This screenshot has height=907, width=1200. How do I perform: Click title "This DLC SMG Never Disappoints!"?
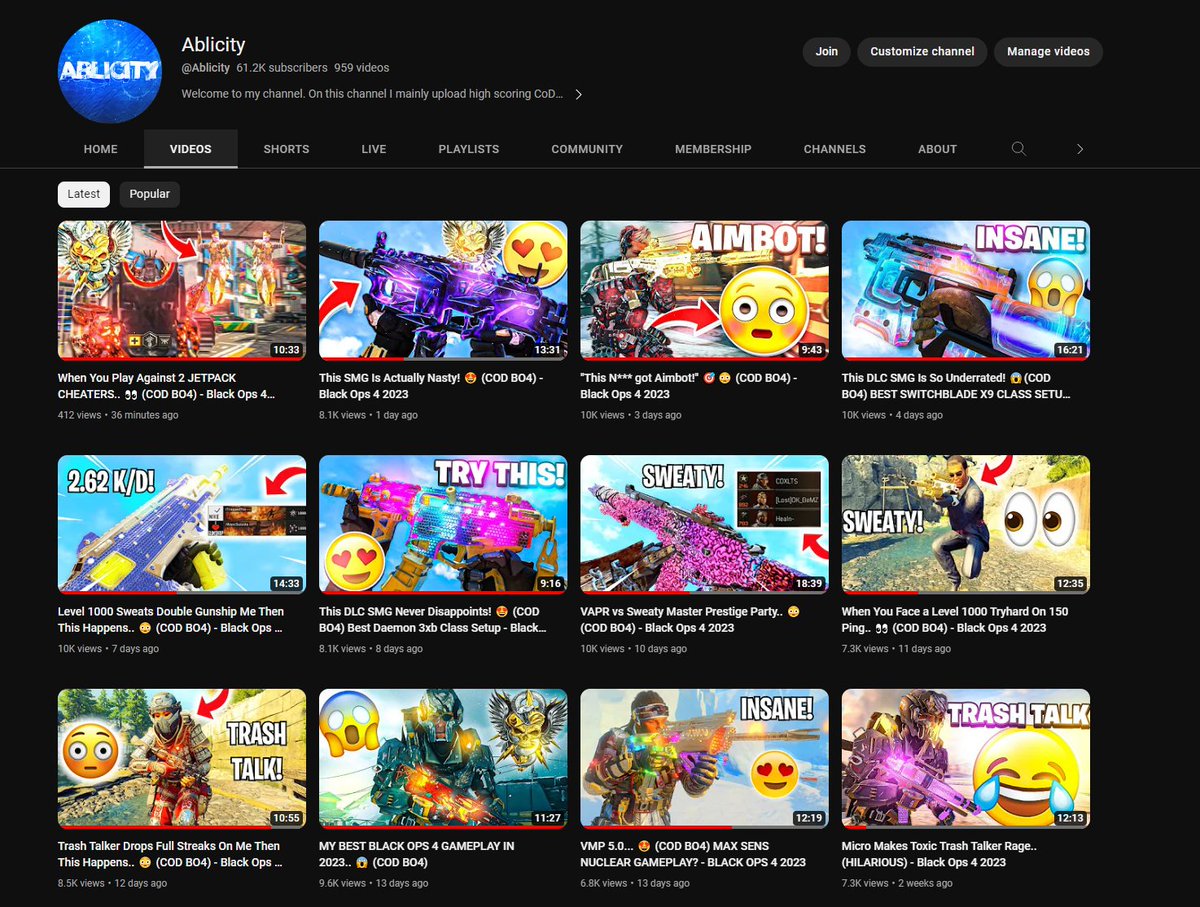433,620
